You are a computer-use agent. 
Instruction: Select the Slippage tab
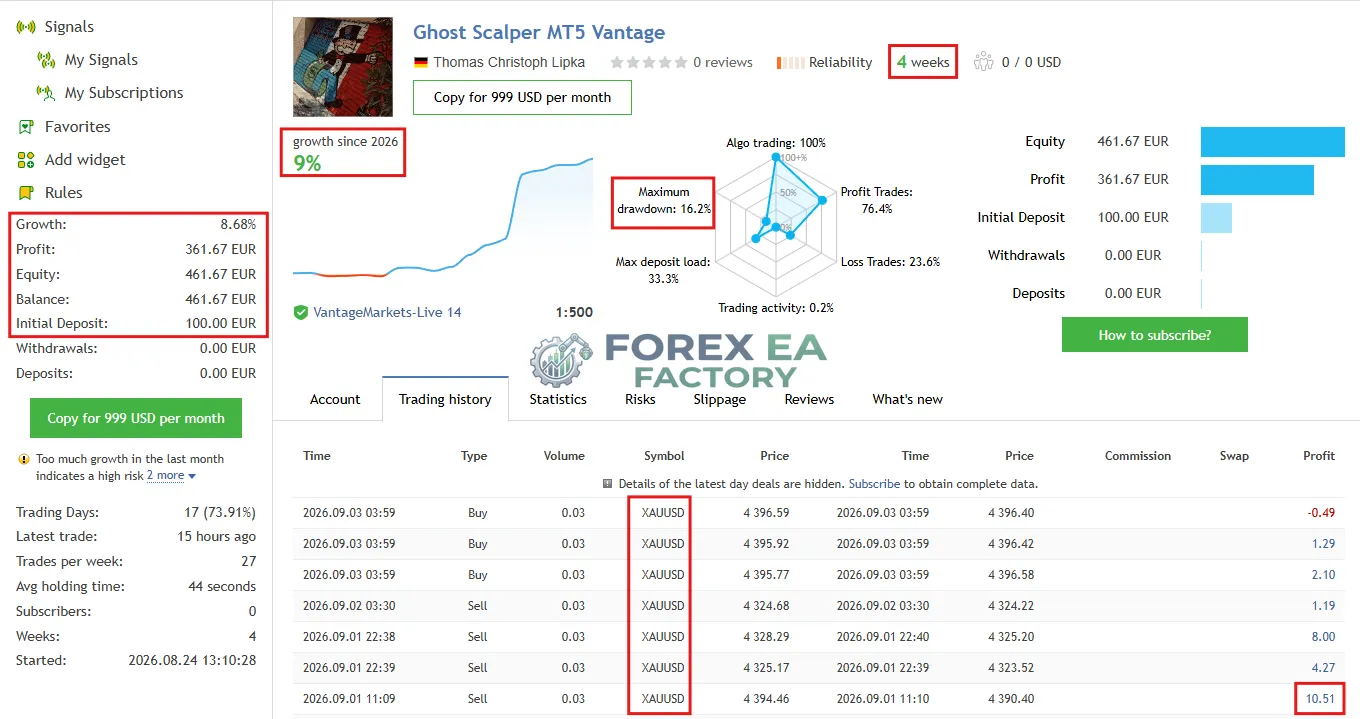[x=720, y=399]
